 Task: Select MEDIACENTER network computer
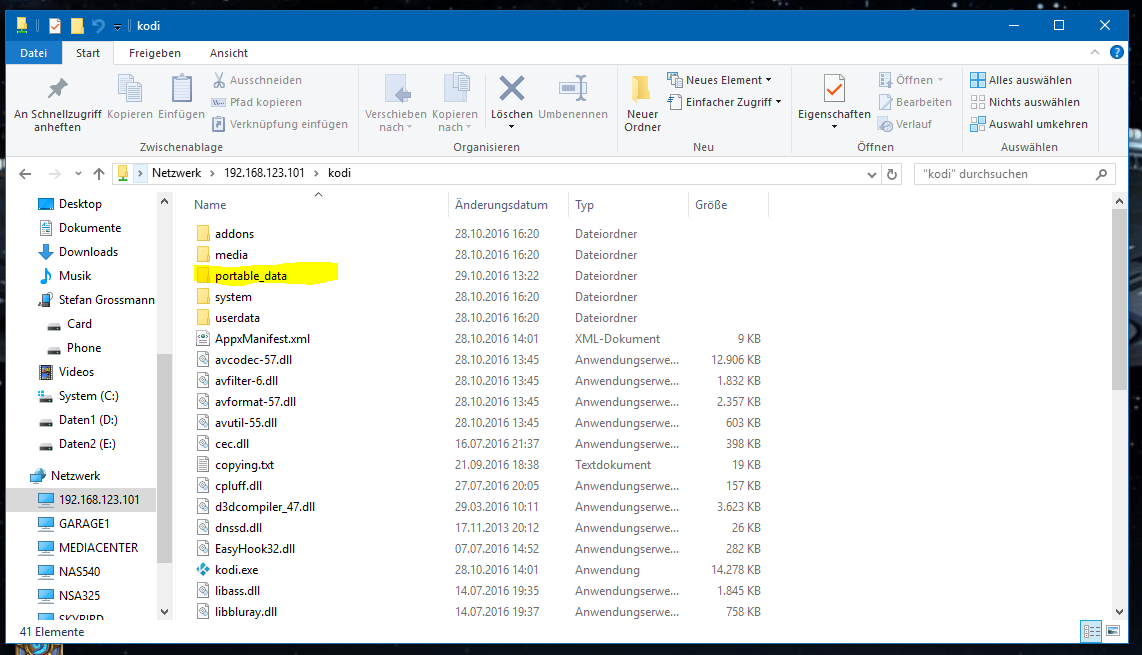pos(98,548)
